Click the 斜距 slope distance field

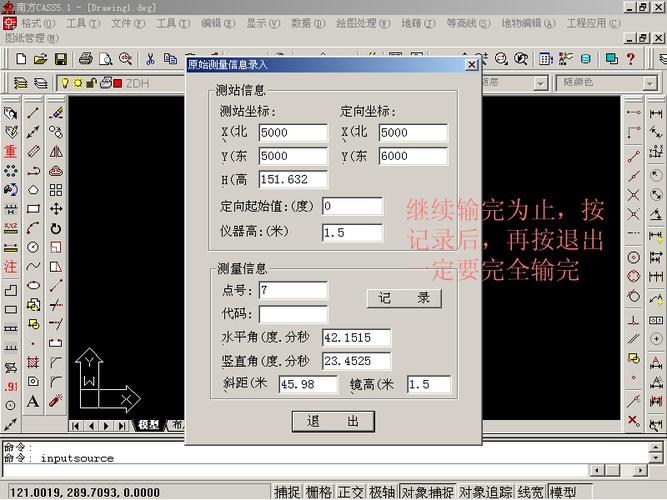point(308,384)
